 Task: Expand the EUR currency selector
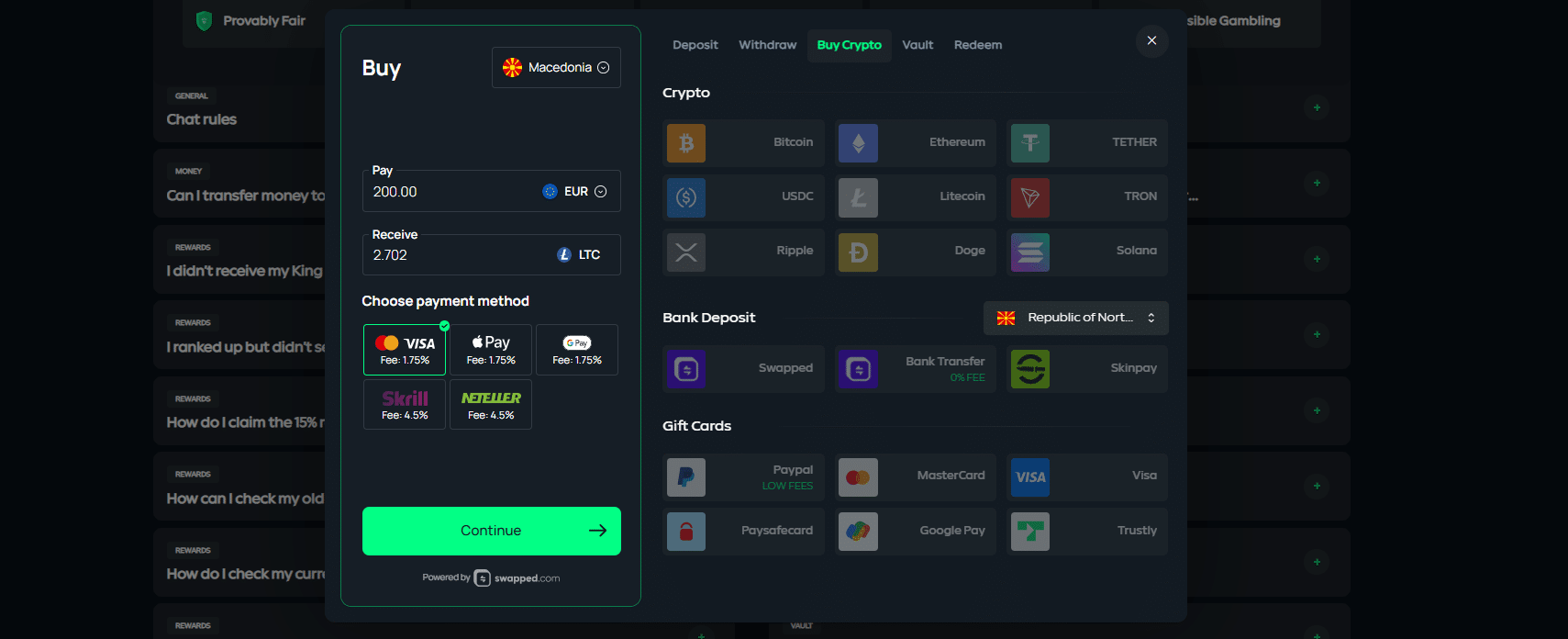click(x=575, y=192)
